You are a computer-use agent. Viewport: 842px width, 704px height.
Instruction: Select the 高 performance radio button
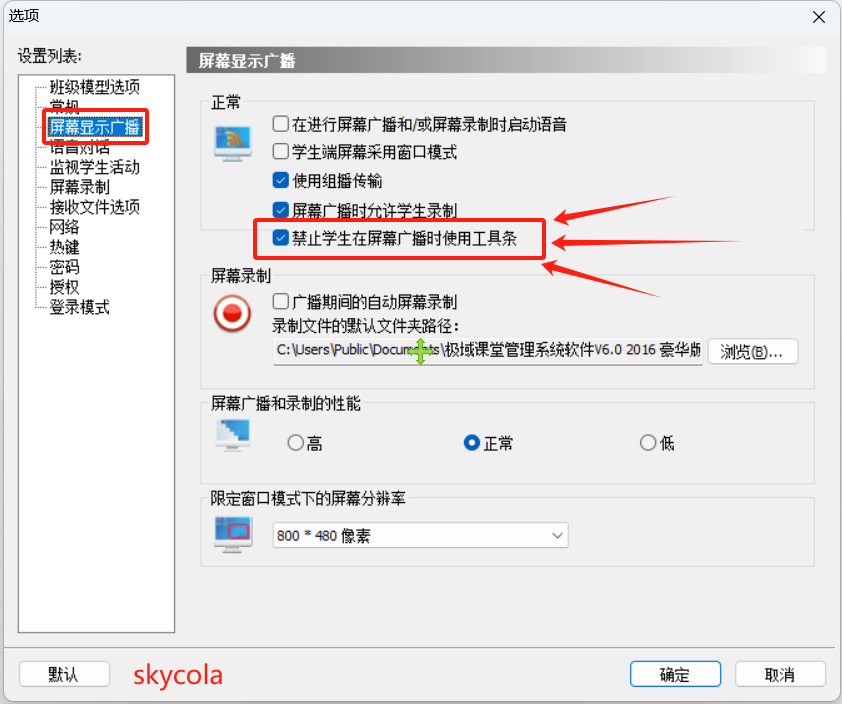[295, 443]
